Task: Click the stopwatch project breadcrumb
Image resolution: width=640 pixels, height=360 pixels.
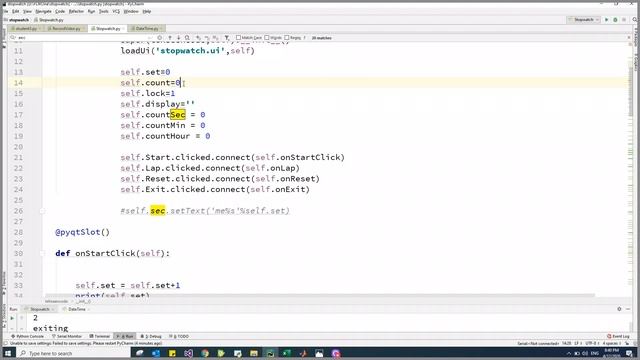Action: (17, 20)
